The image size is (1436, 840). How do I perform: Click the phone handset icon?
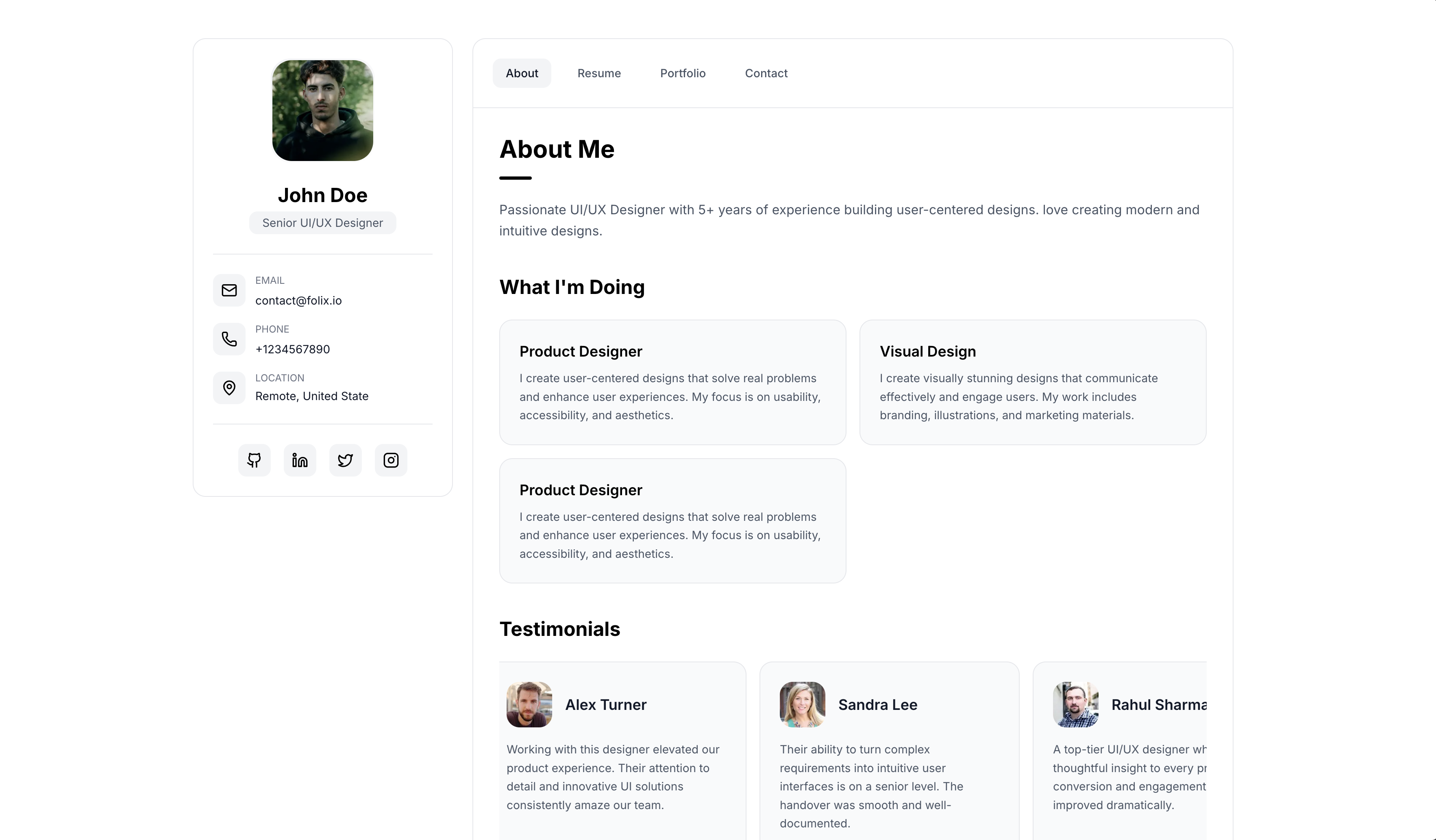coord(229,339)
